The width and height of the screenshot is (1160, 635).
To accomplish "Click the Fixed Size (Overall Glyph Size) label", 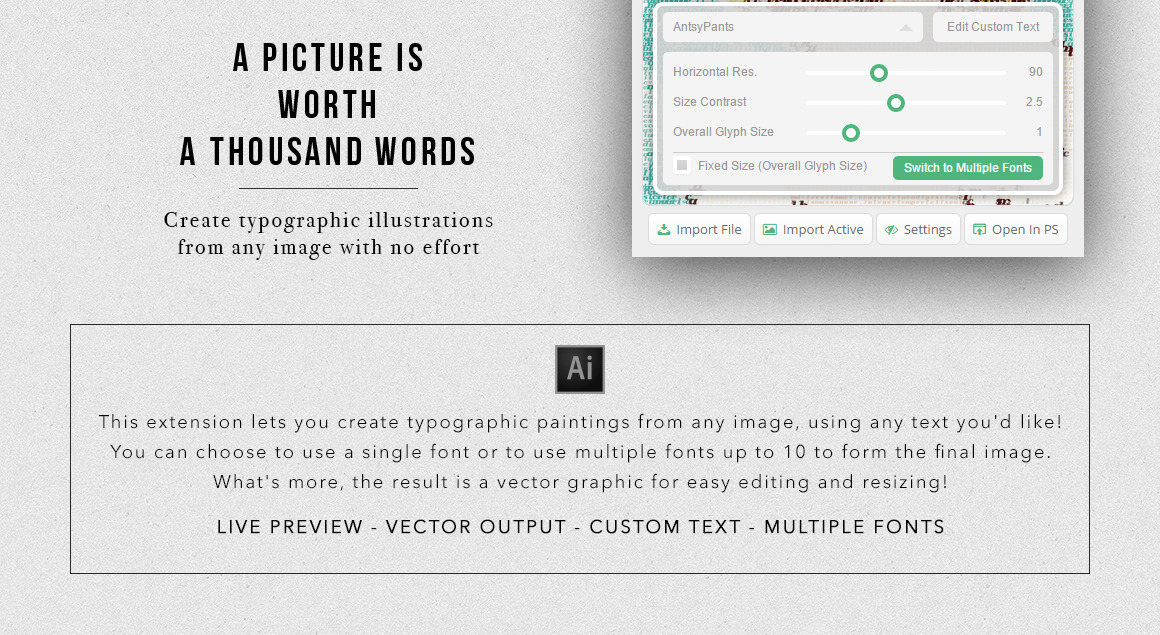I will [x=782, y=166].
